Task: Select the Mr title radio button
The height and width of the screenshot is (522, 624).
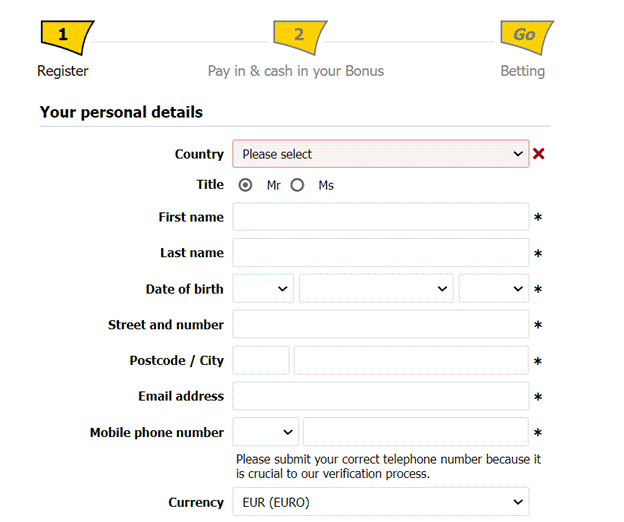Action: coord(246,185)
